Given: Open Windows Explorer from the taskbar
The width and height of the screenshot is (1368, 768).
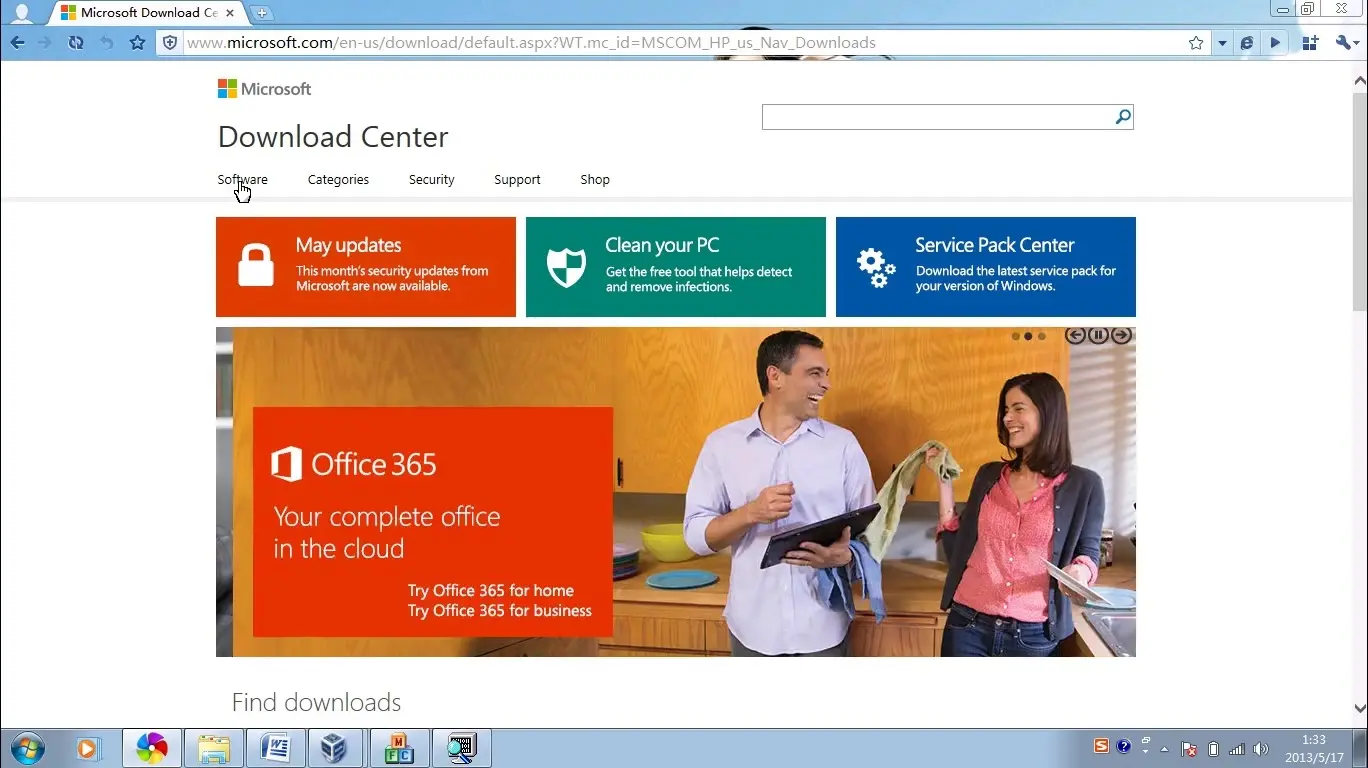Looking at the screenshot, I should pos(214,748).
